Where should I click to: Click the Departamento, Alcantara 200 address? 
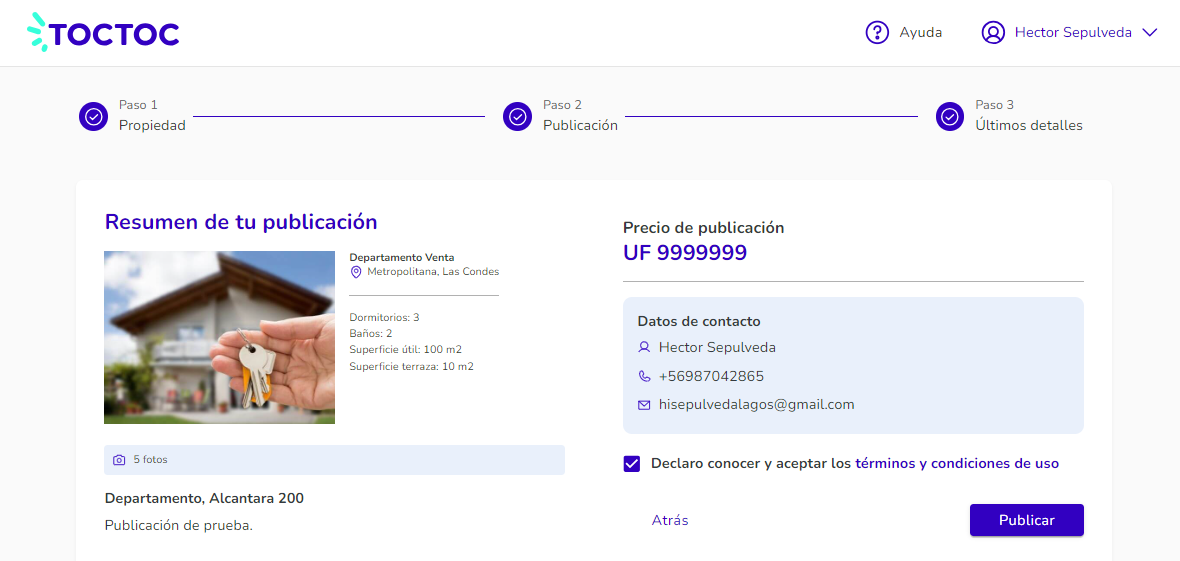(204, 498)
